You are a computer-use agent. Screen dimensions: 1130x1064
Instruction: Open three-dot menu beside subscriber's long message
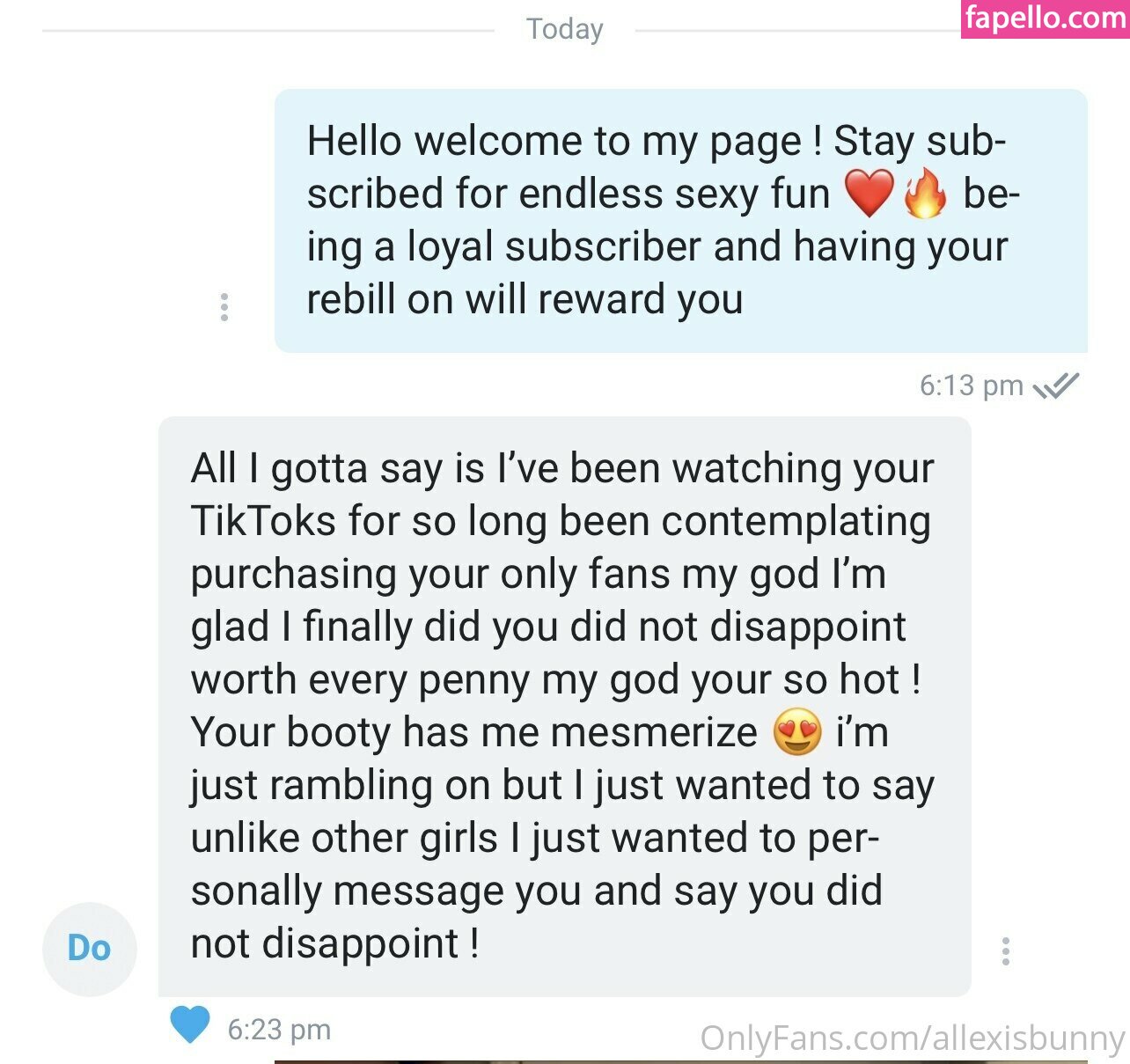1006,951
